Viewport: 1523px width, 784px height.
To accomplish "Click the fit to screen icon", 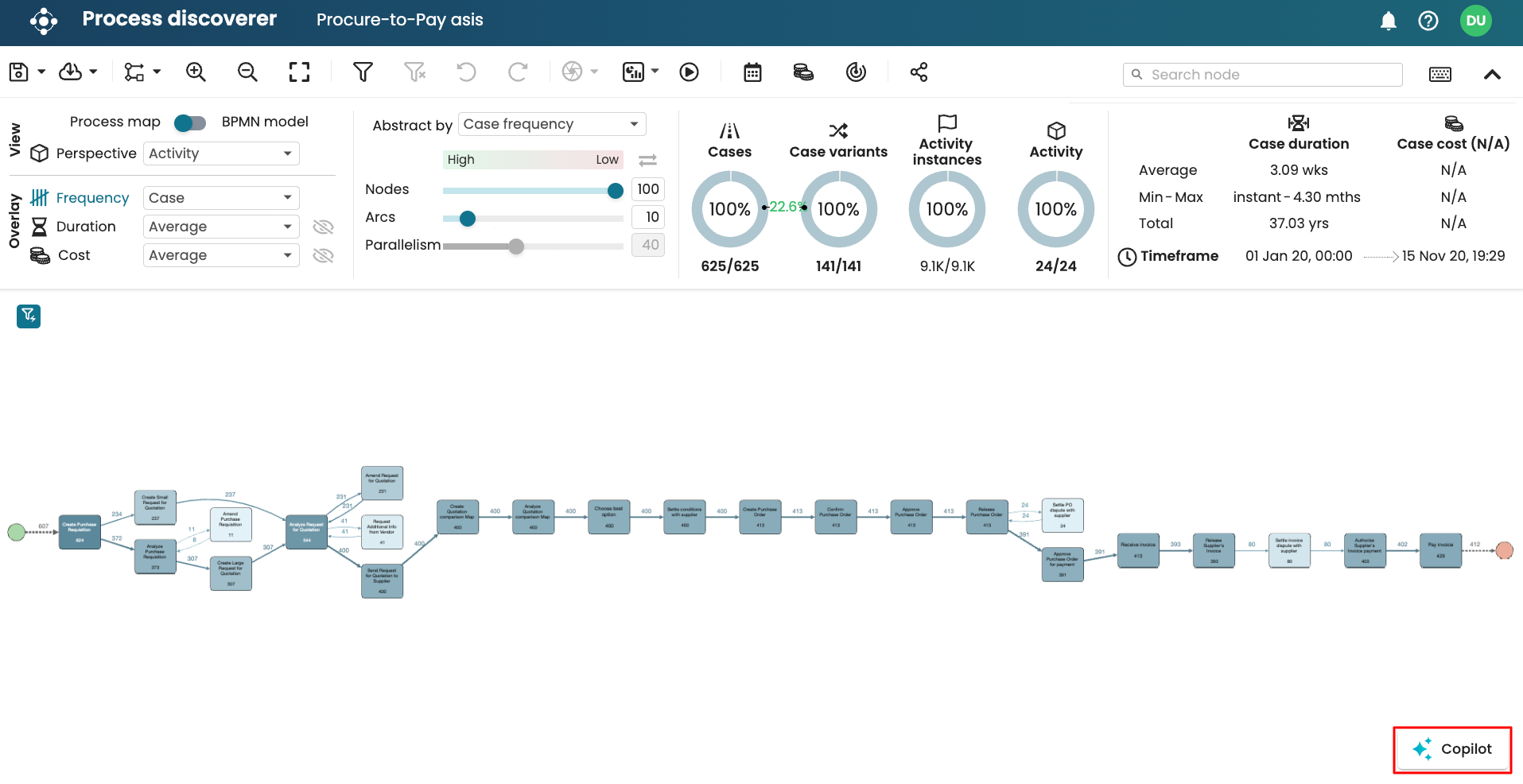I will click(299, 72).
